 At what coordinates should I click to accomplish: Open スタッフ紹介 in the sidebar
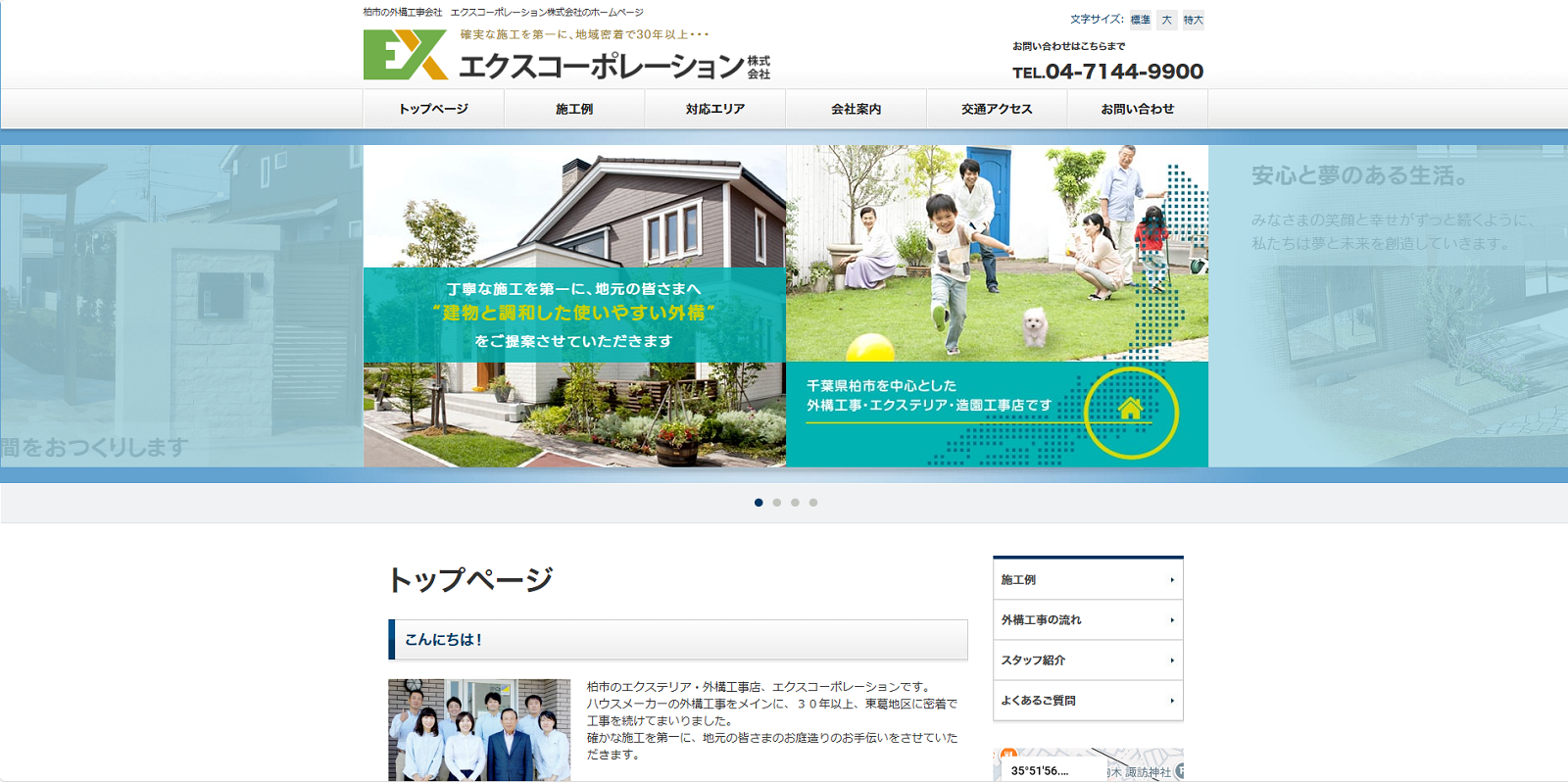click(x=1088, y=660)
